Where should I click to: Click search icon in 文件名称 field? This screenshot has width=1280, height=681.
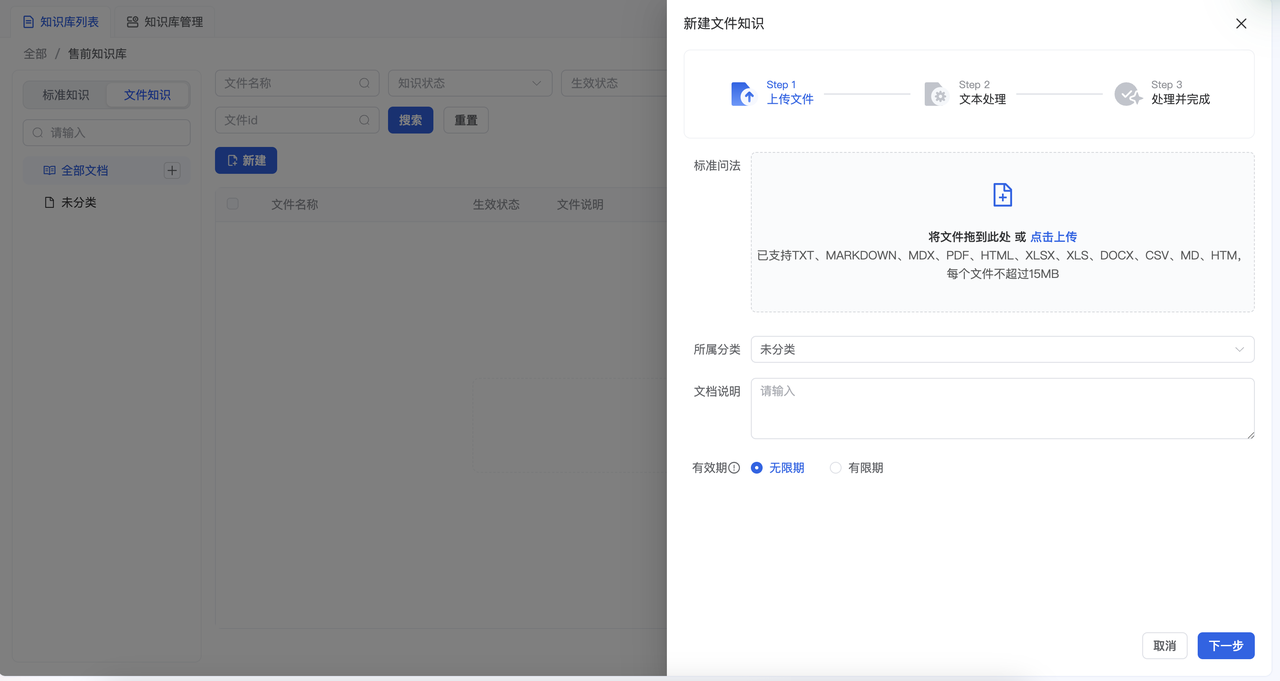[365, 84]
